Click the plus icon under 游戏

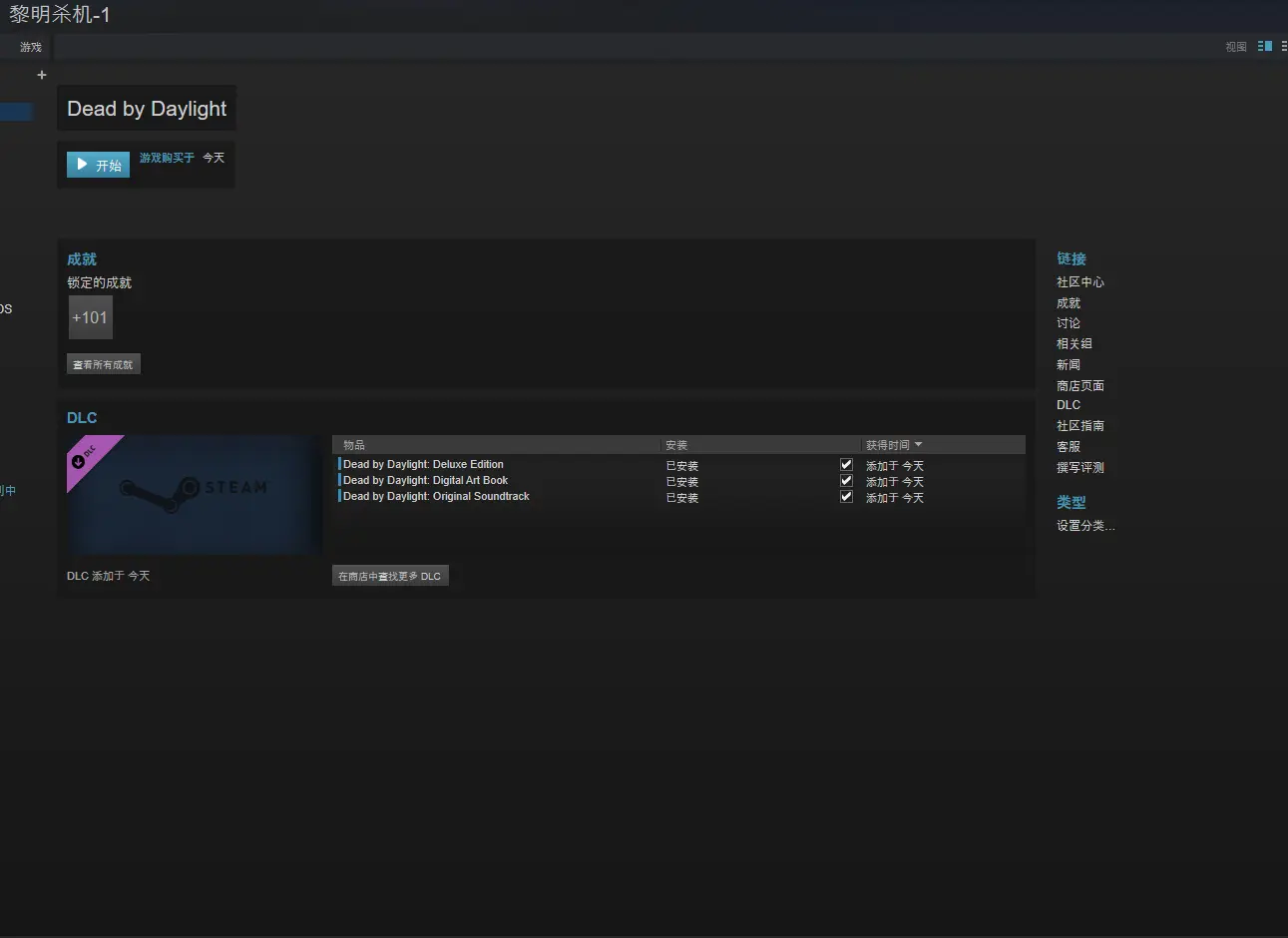42,75
